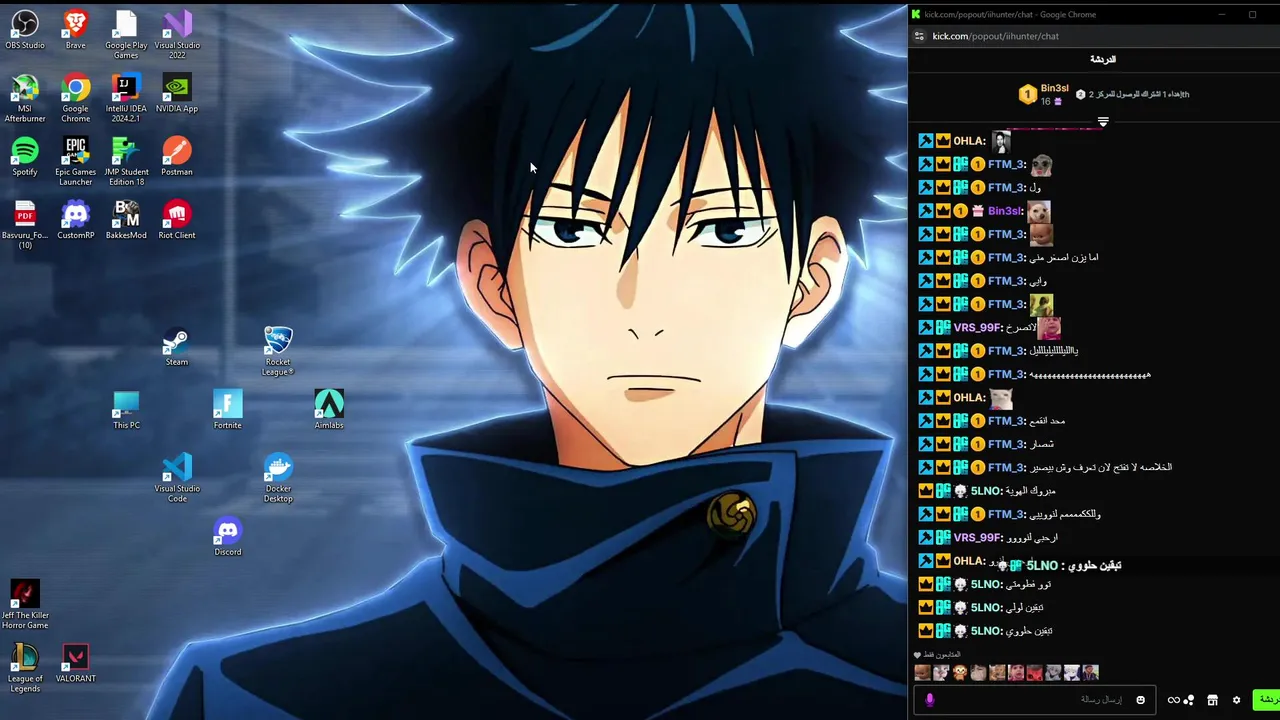Launch the Discord desktop shortcut
Image resolution: width=1280 pixels, height=720 pixels.
(x=227, y=537)
